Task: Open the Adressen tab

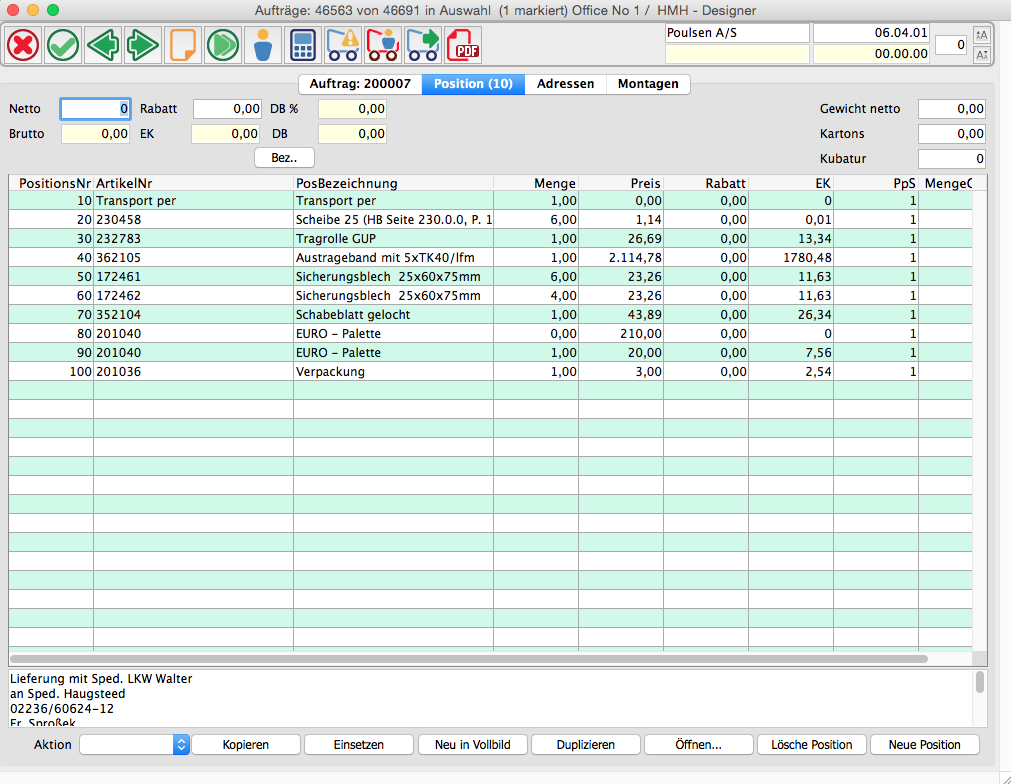Action: point(565,84)
